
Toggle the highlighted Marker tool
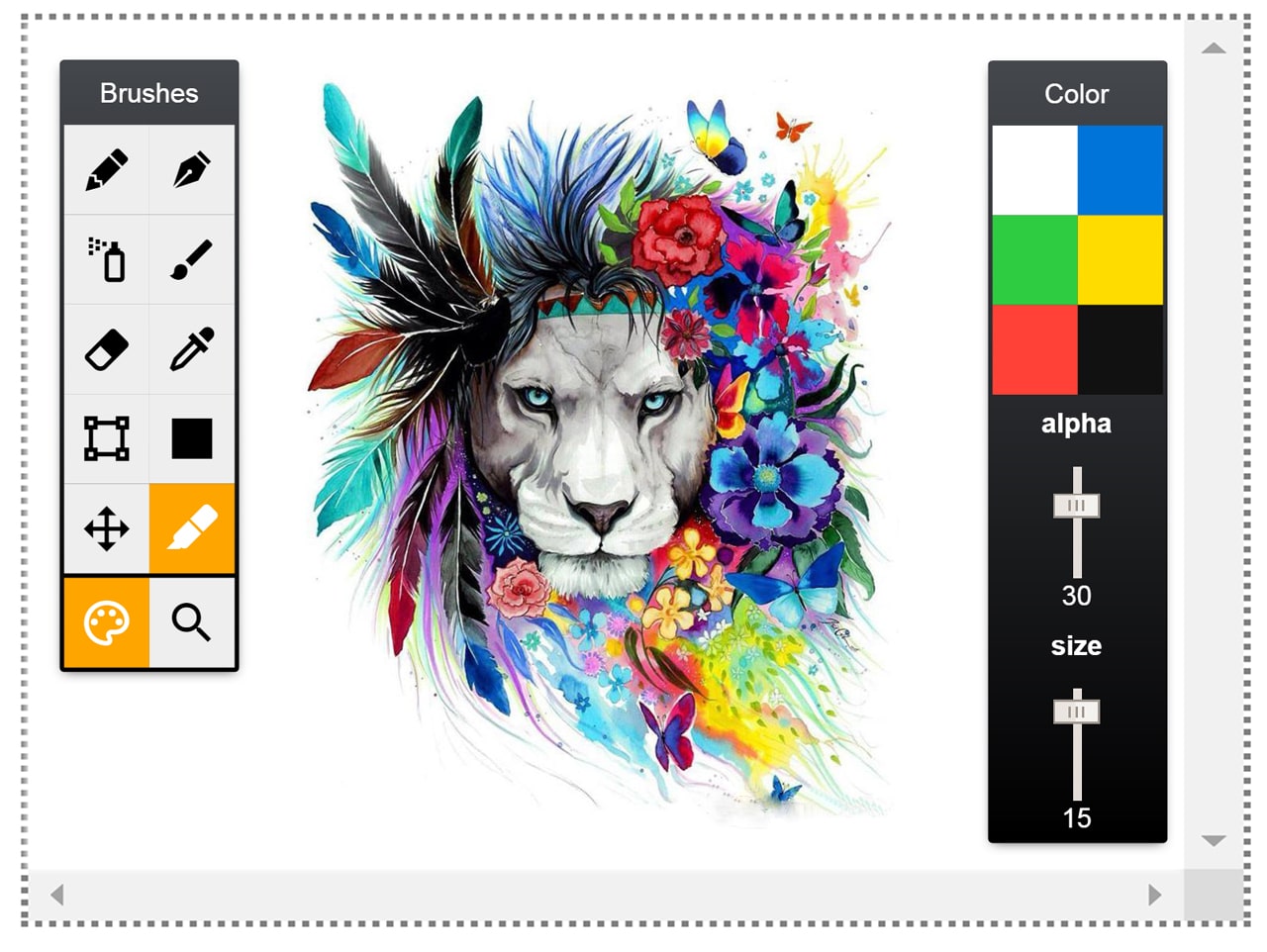click(x=192, y=528)
